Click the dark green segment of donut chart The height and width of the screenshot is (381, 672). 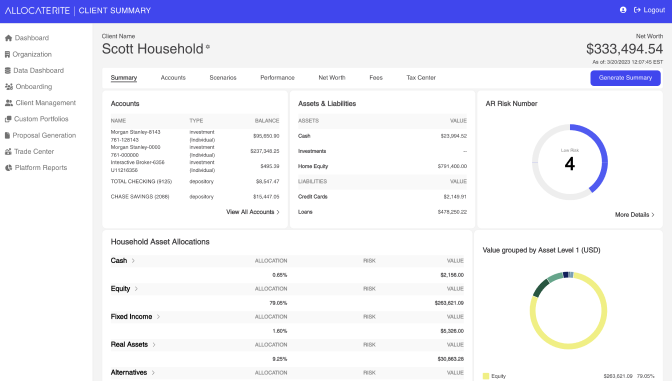540,287
